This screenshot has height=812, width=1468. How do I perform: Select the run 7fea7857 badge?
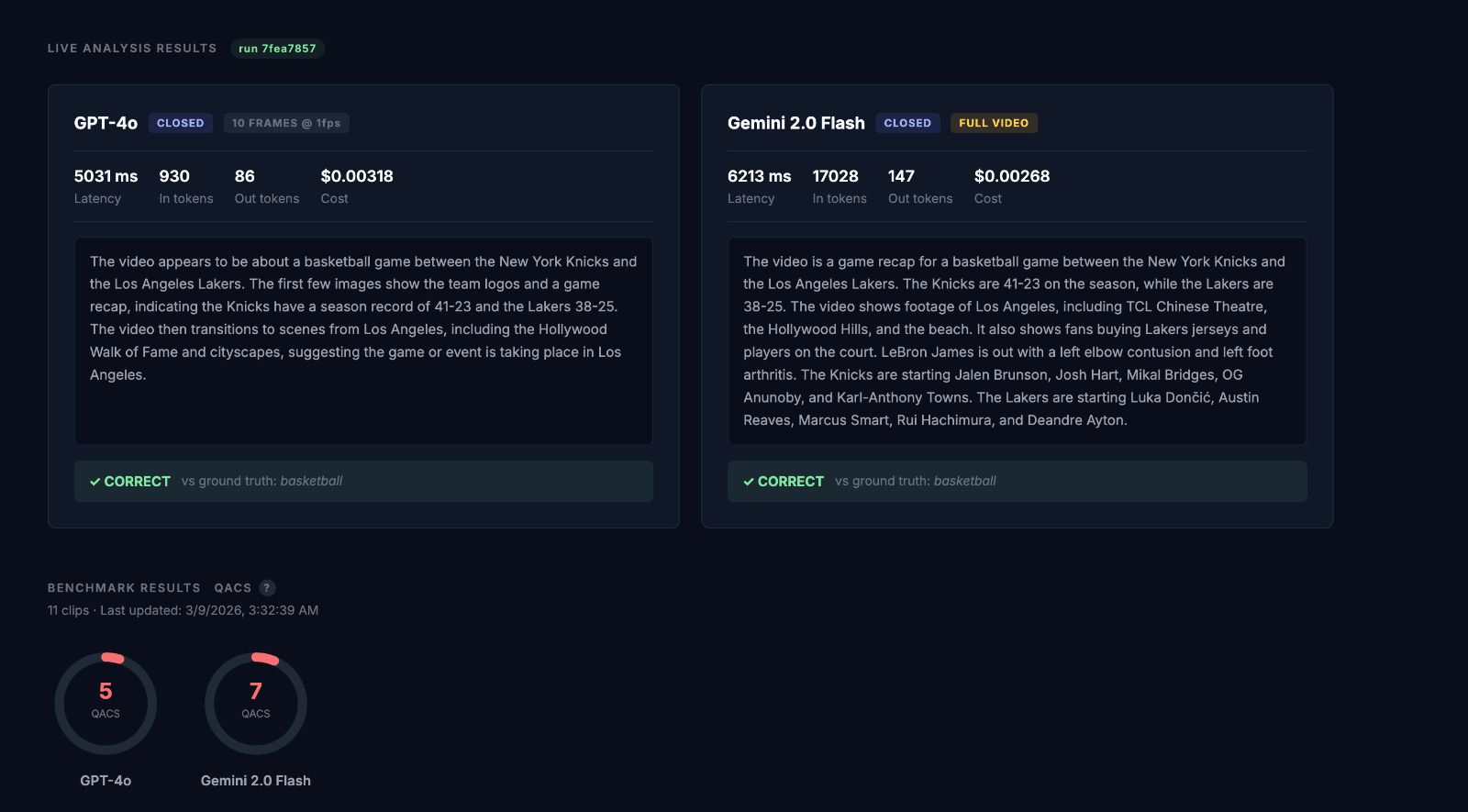click(x=277, y=49)
